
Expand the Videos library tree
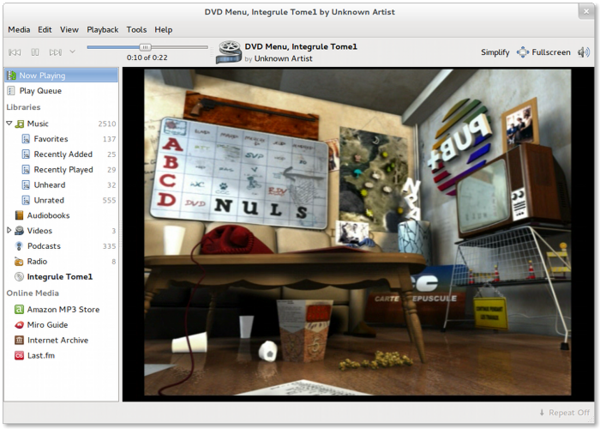pyautogui.click(x=9, y=230)
